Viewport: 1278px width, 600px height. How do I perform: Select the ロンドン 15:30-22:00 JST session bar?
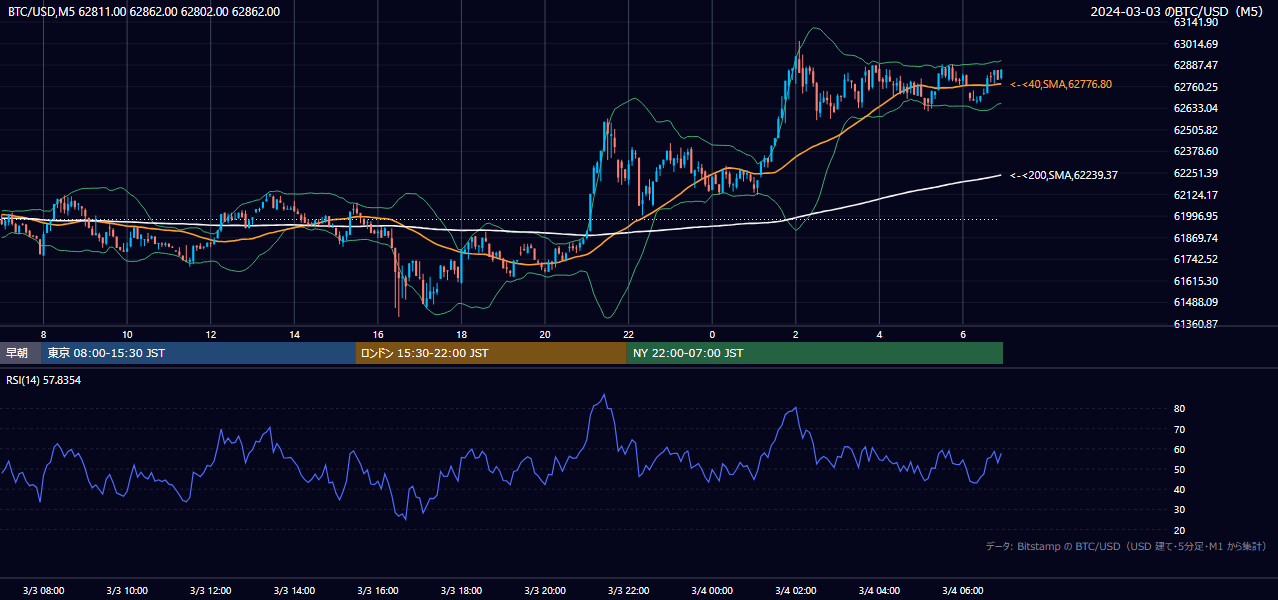(x=491, y=353)
